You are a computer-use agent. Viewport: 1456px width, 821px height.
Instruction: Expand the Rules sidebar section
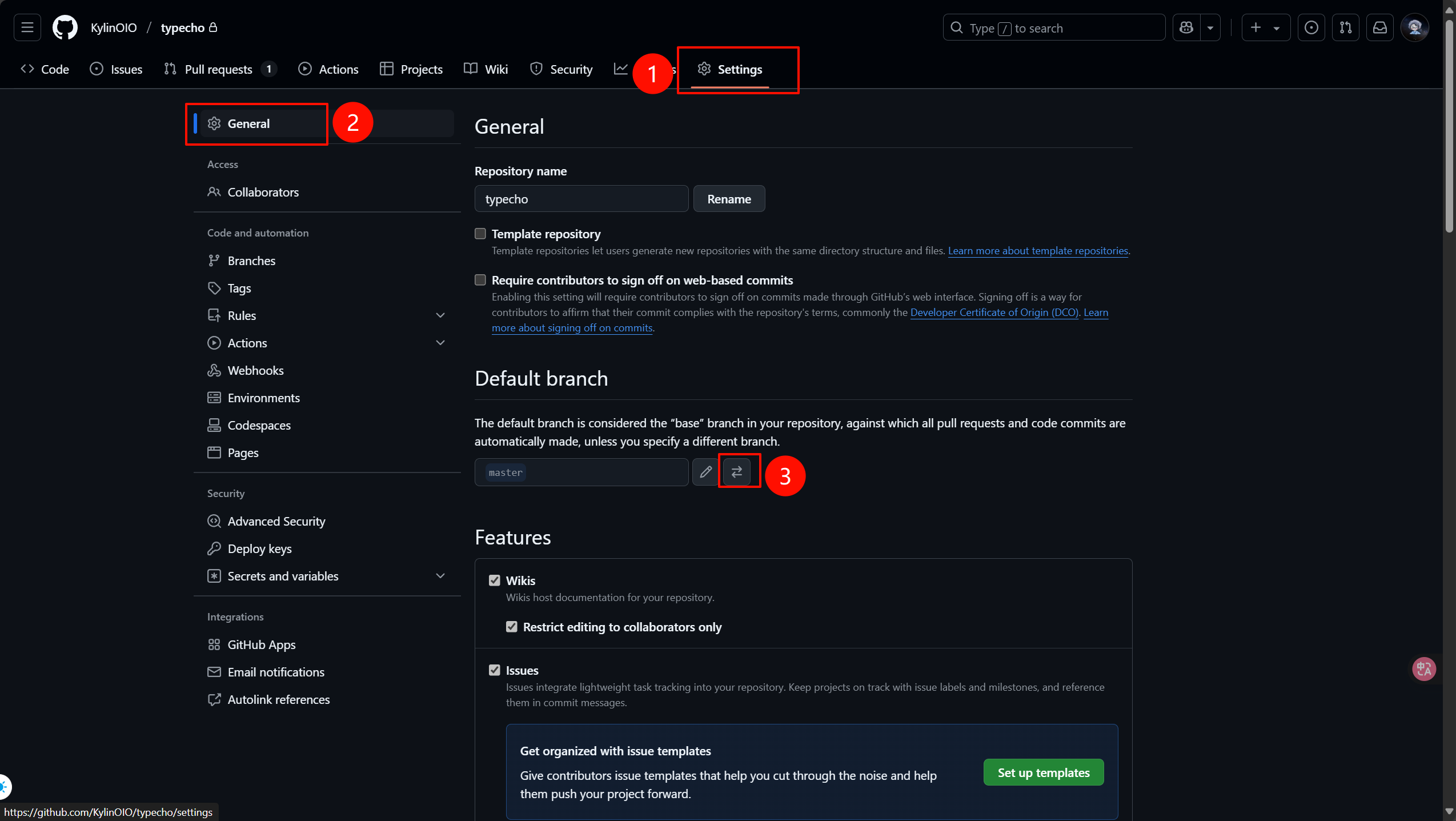(x=440, y=315)
